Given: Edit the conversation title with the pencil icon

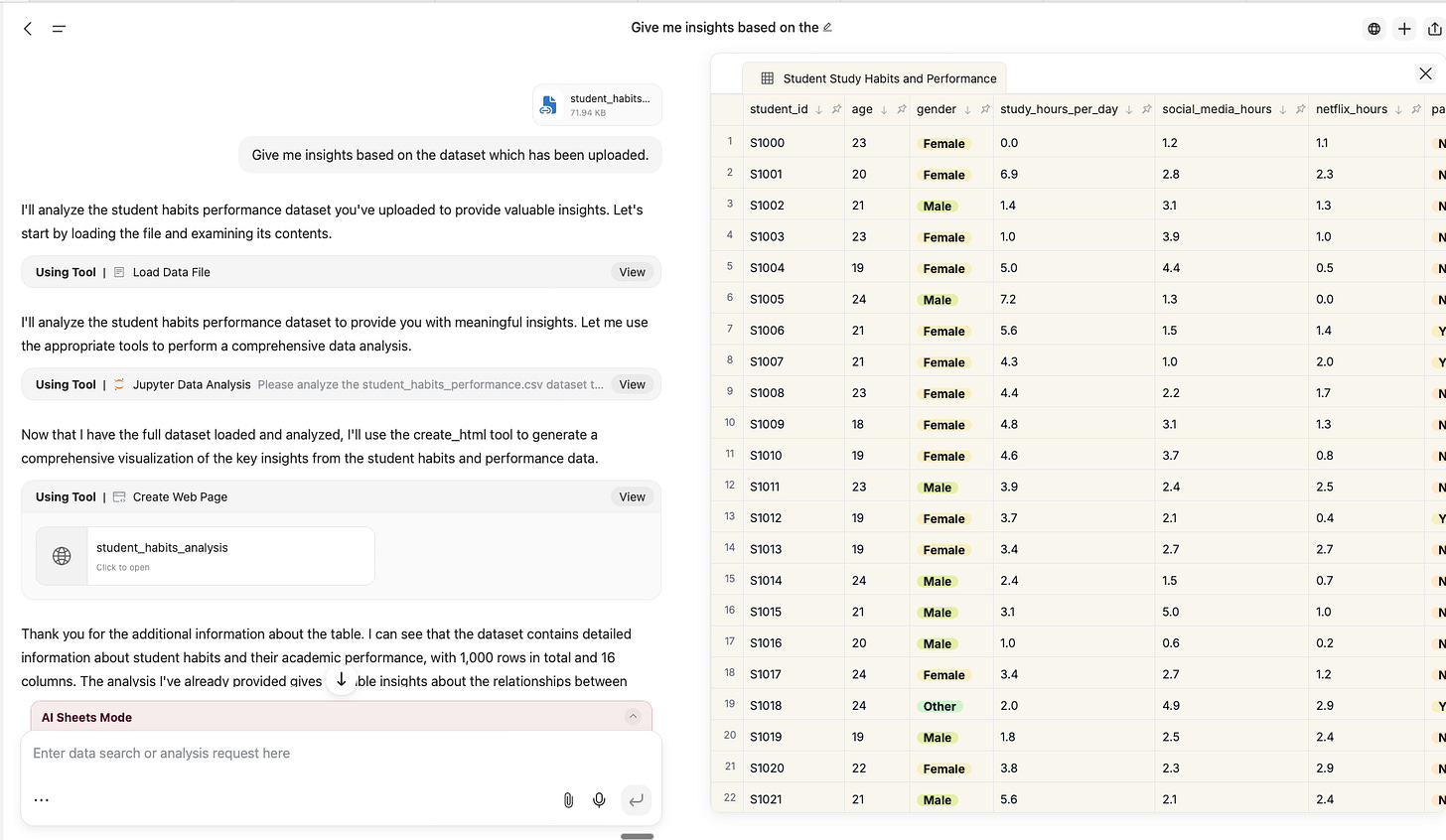Looking at the screenshot, I should [x=827, y=28].
